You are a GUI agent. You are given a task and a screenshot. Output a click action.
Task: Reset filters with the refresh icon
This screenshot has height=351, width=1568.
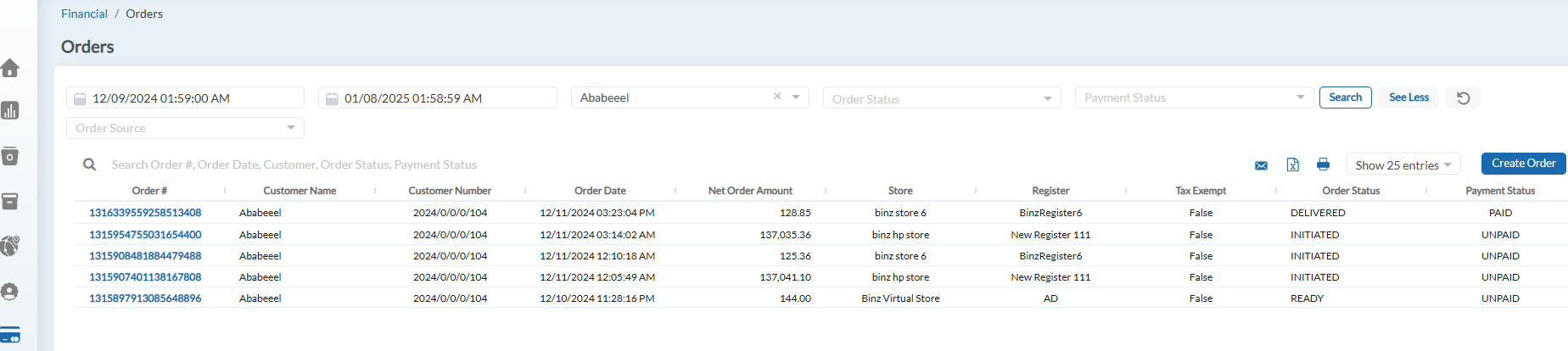(1464, 98)
